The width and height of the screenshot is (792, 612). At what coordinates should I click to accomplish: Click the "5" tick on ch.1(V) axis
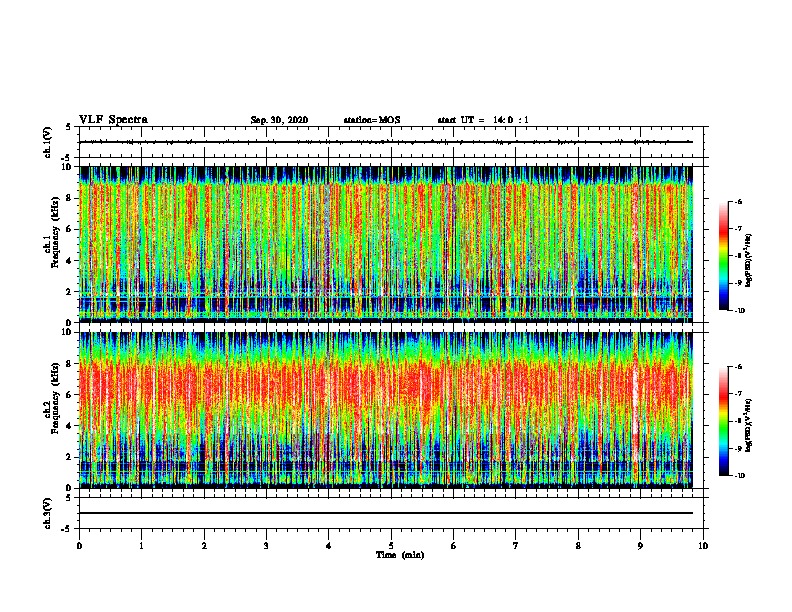[x=69, y=127]
